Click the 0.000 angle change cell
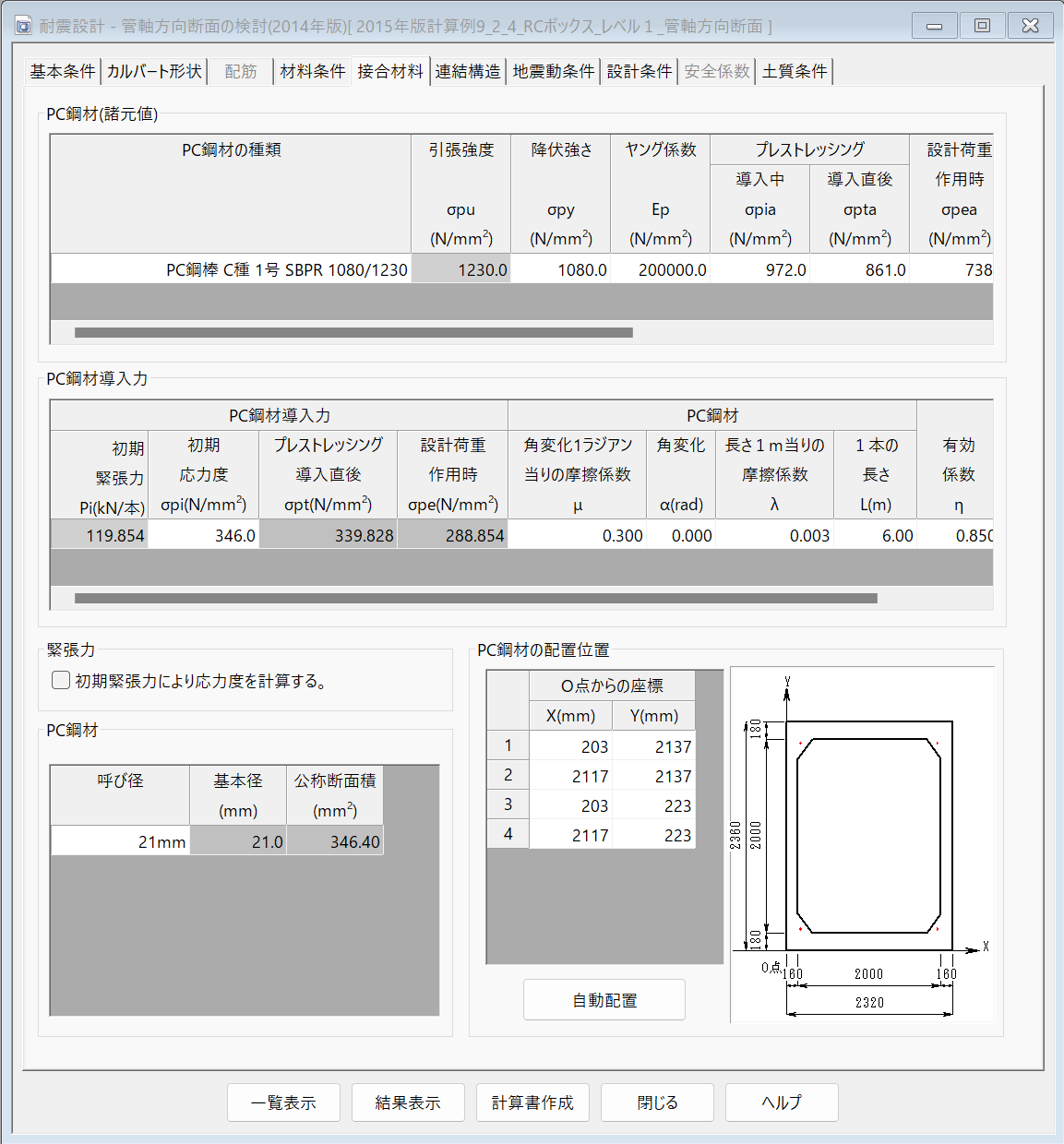 click(681, 535)
